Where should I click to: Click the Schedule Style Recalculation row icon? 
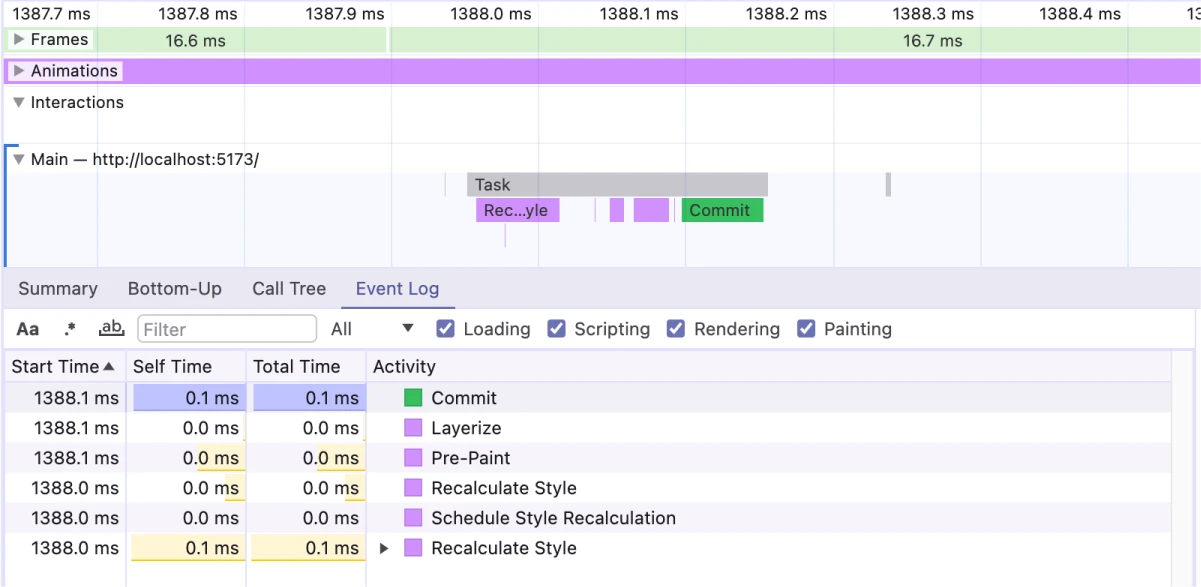(x=413, y=518)
